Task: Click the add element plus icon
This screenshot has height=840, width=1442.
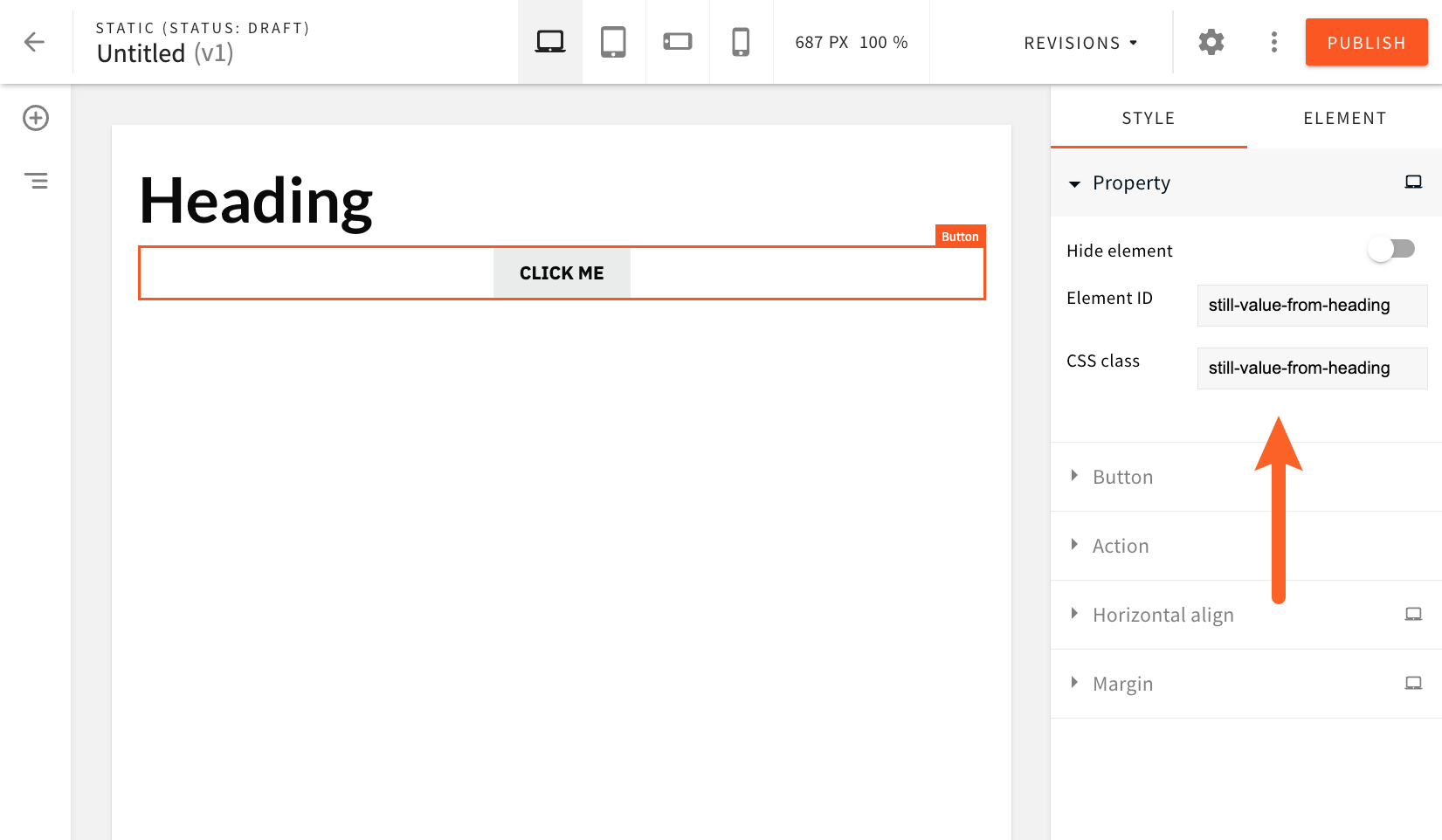Action: pyautogui.click(x=35, y=118)
